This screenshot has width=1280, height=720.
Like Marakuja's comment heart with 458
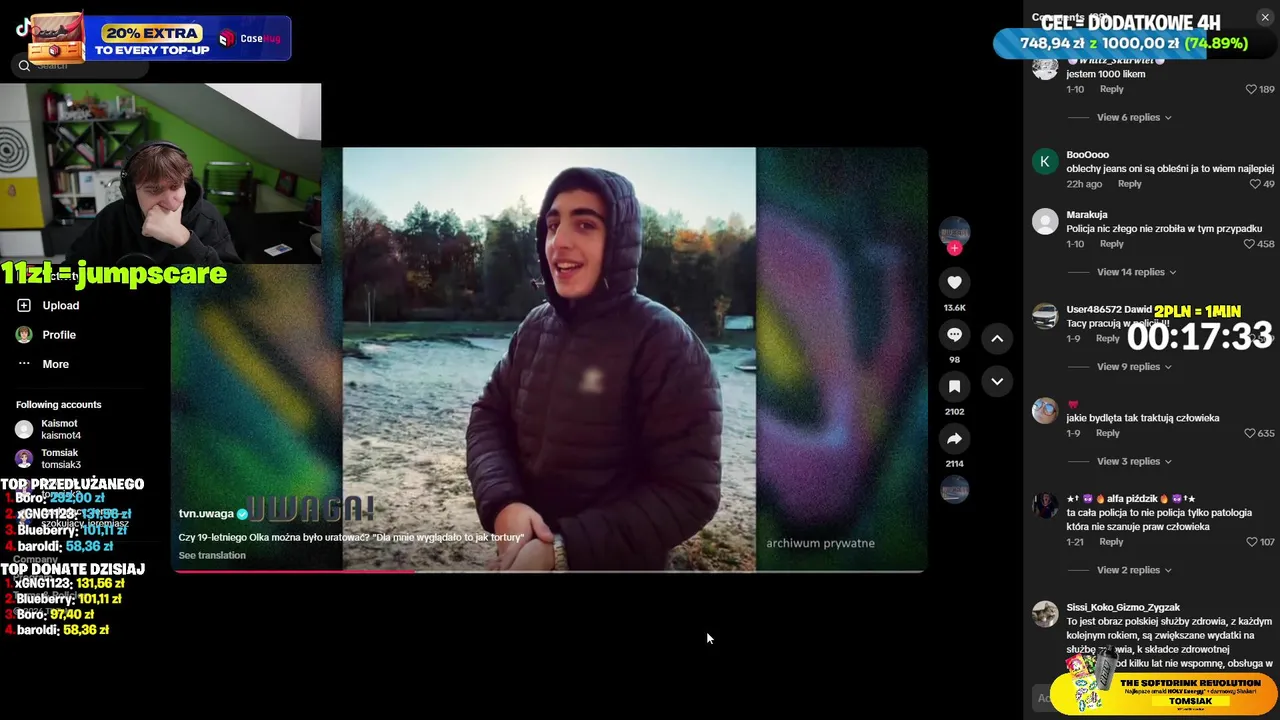(1249, 244)
